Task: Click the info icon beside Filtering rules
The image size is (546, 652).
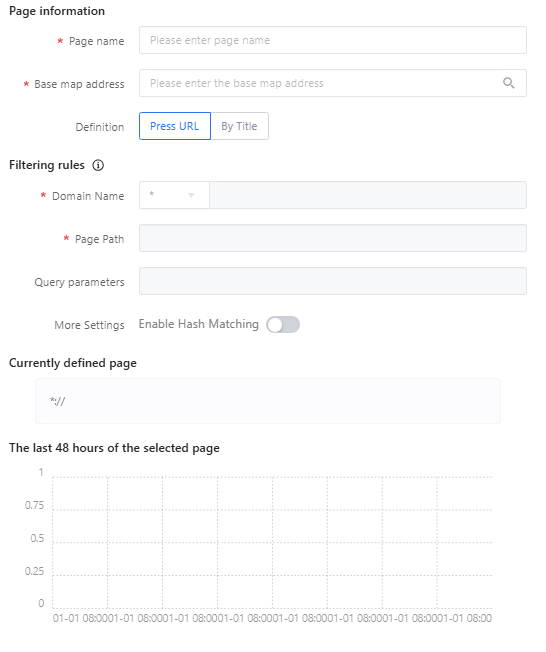Action: 98,165
